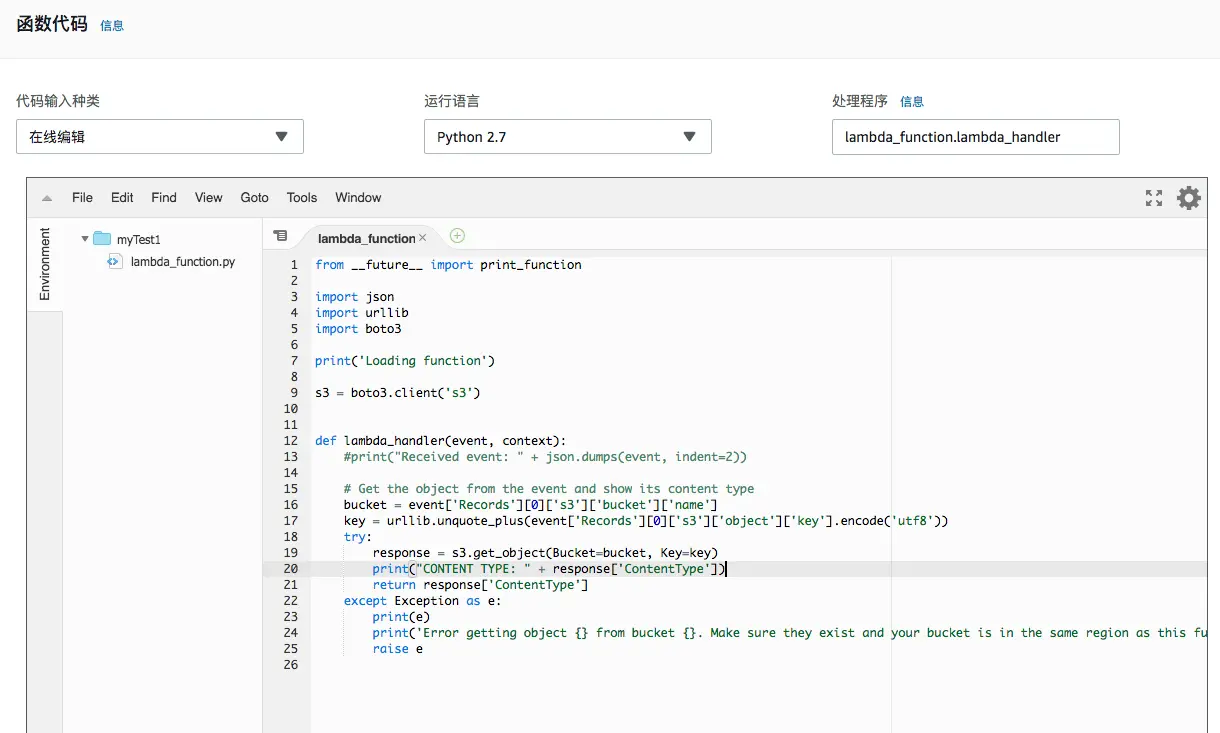This screenshot has height=733, width=1220.
Task: Open 信息 link next to 函数代码
Action: (112, 26)
